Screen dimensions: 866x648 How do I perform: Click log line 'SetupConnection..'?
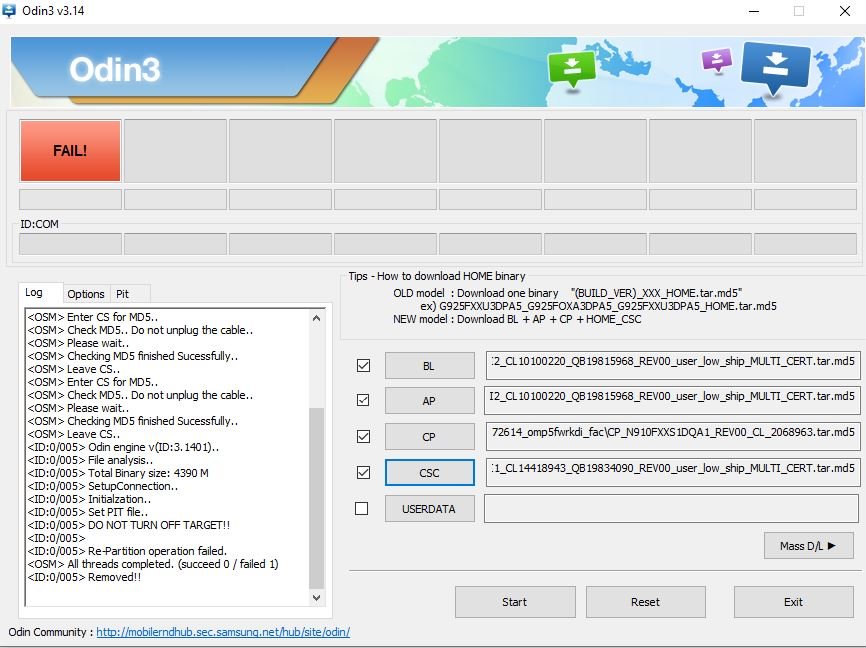click(x=103, y=486)
